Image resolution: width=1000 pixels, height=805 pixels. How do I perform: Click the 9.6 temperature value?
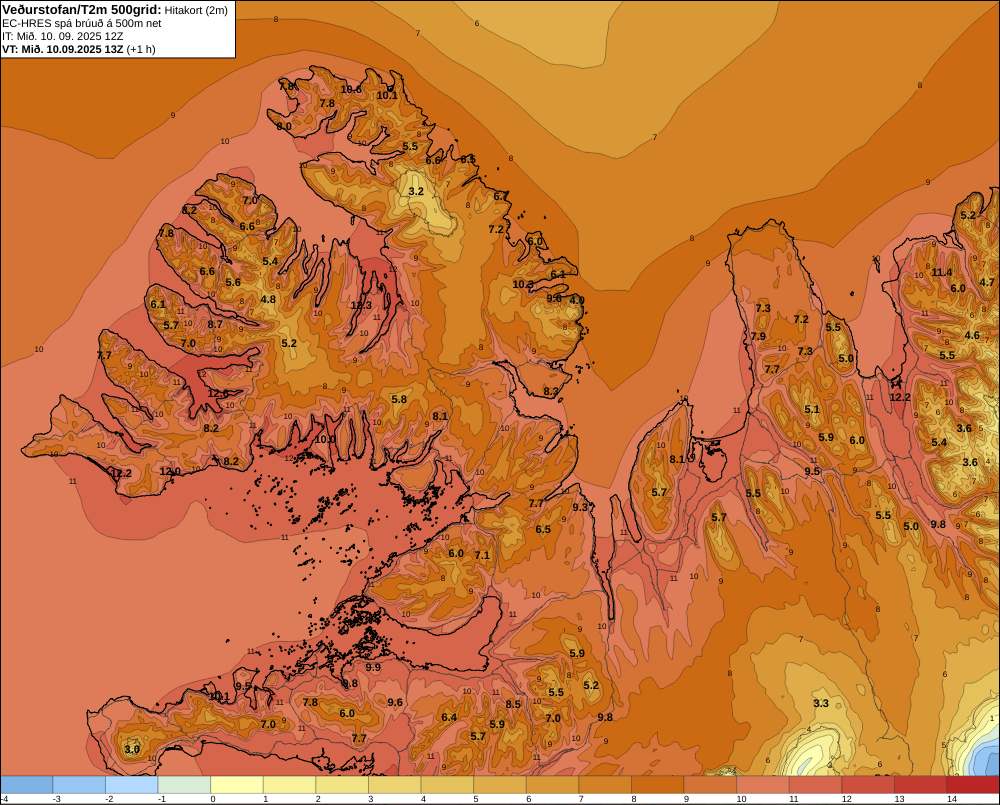(395, 702)
